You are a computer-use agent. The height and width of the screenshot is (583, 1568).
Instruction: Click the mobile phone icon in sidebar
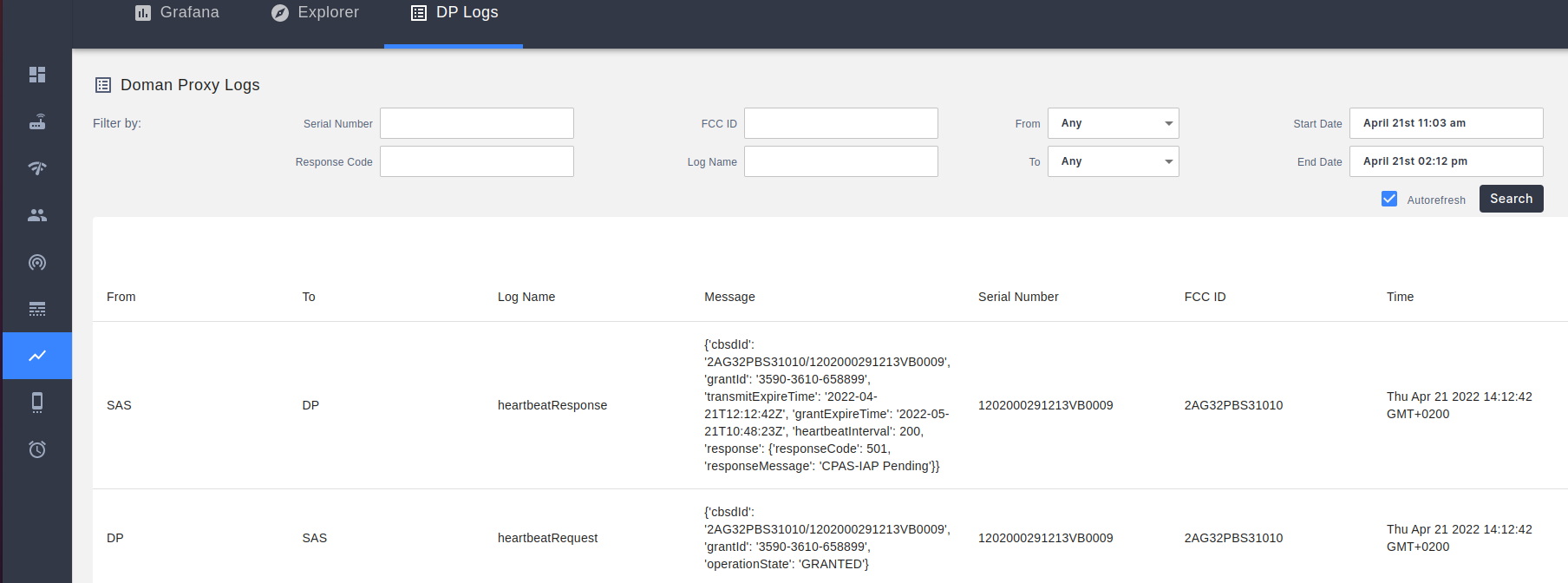pos(36,403)
